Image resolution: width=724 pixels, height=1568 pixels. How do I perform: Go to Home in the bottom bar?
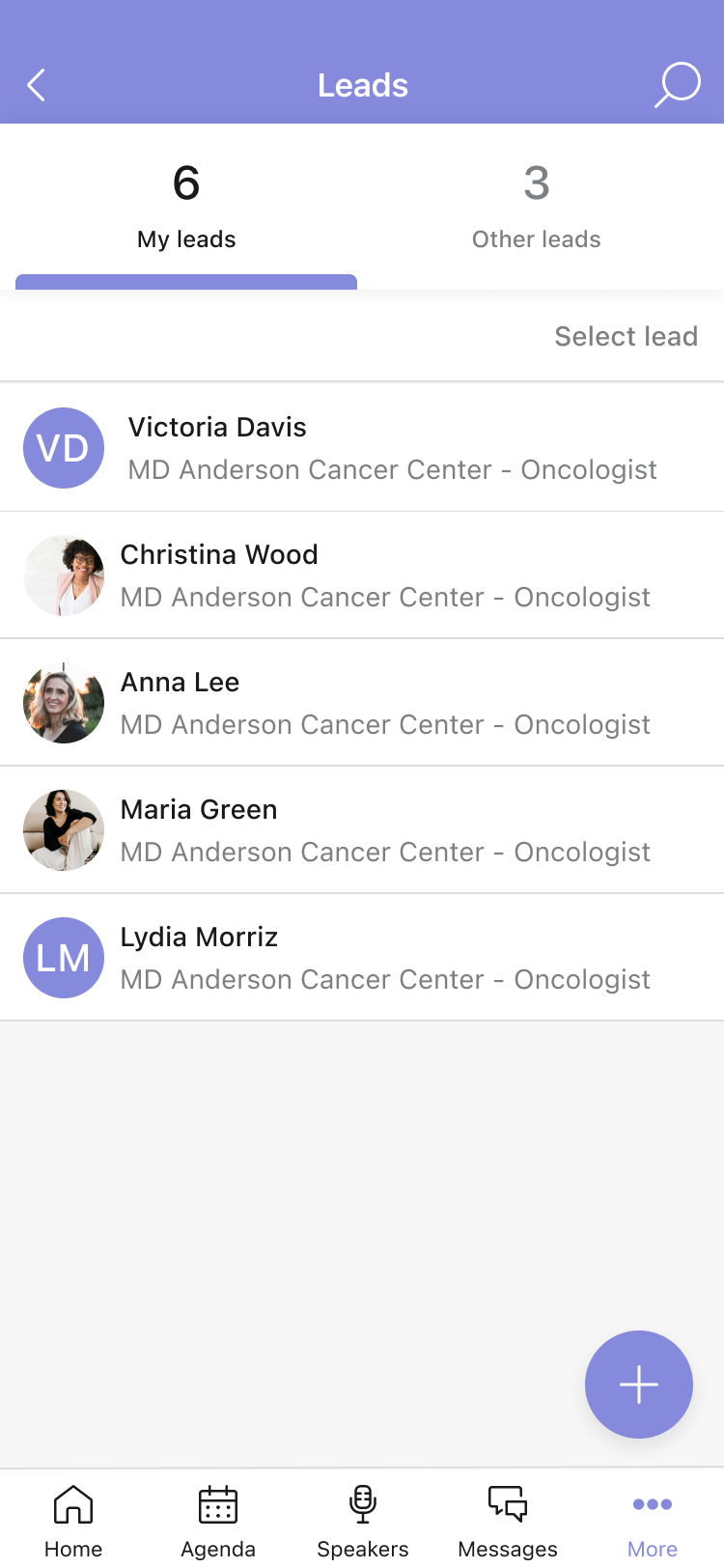pos(73,1504)
